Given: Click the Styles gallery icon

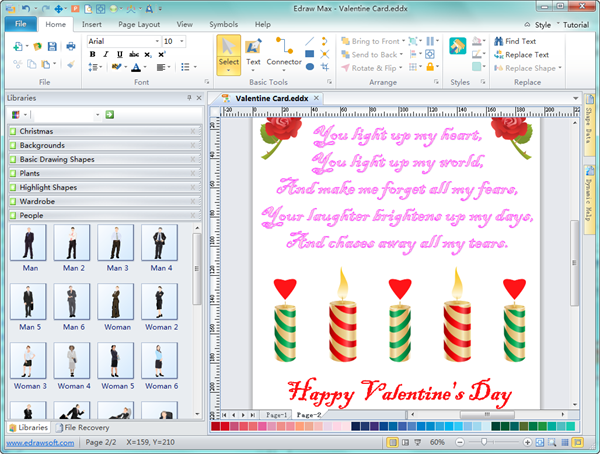Looking at the screenshot, I should point(459,47).
